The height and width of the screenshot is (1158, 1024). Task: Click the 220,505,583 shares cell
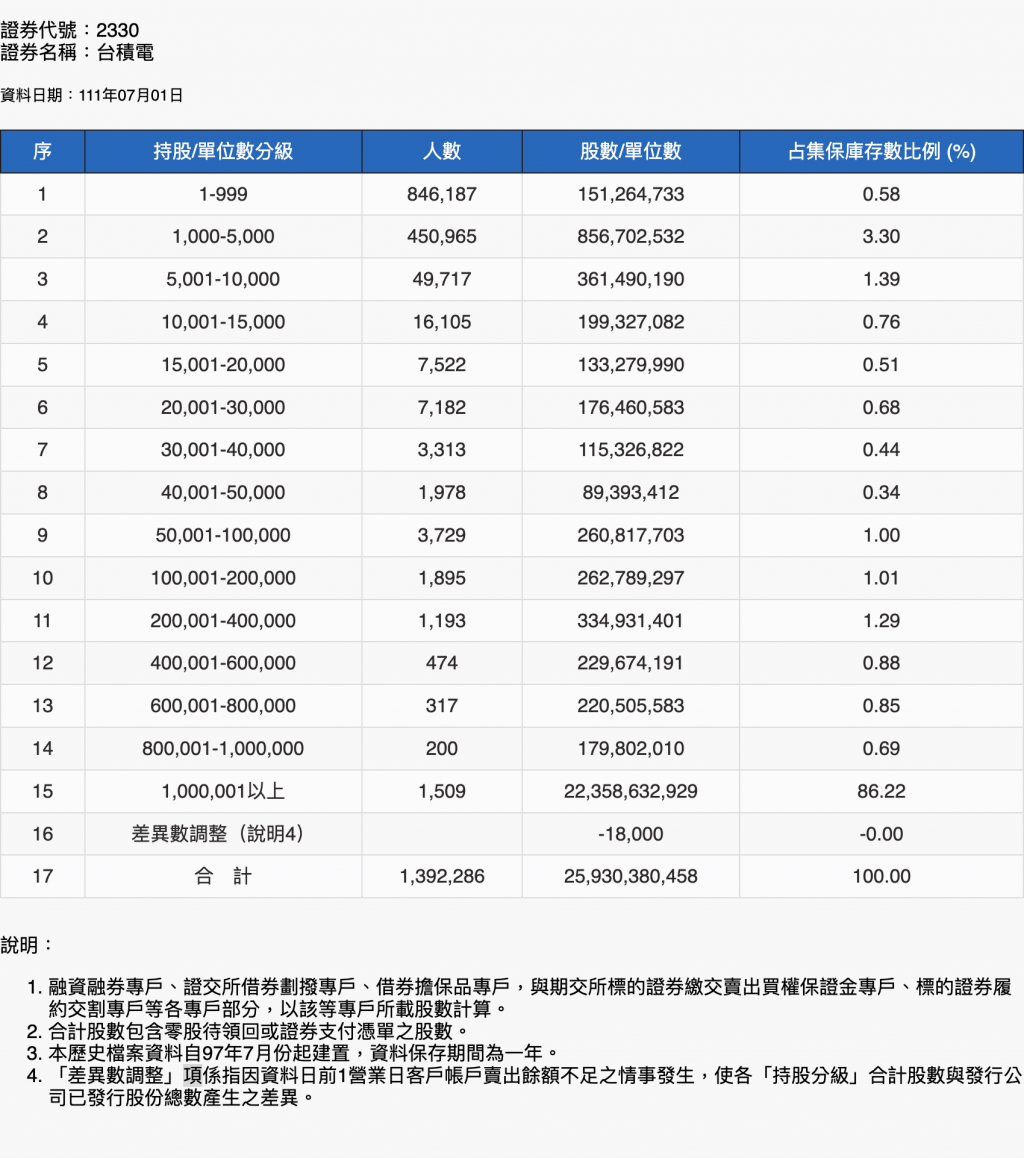point(630,706)
